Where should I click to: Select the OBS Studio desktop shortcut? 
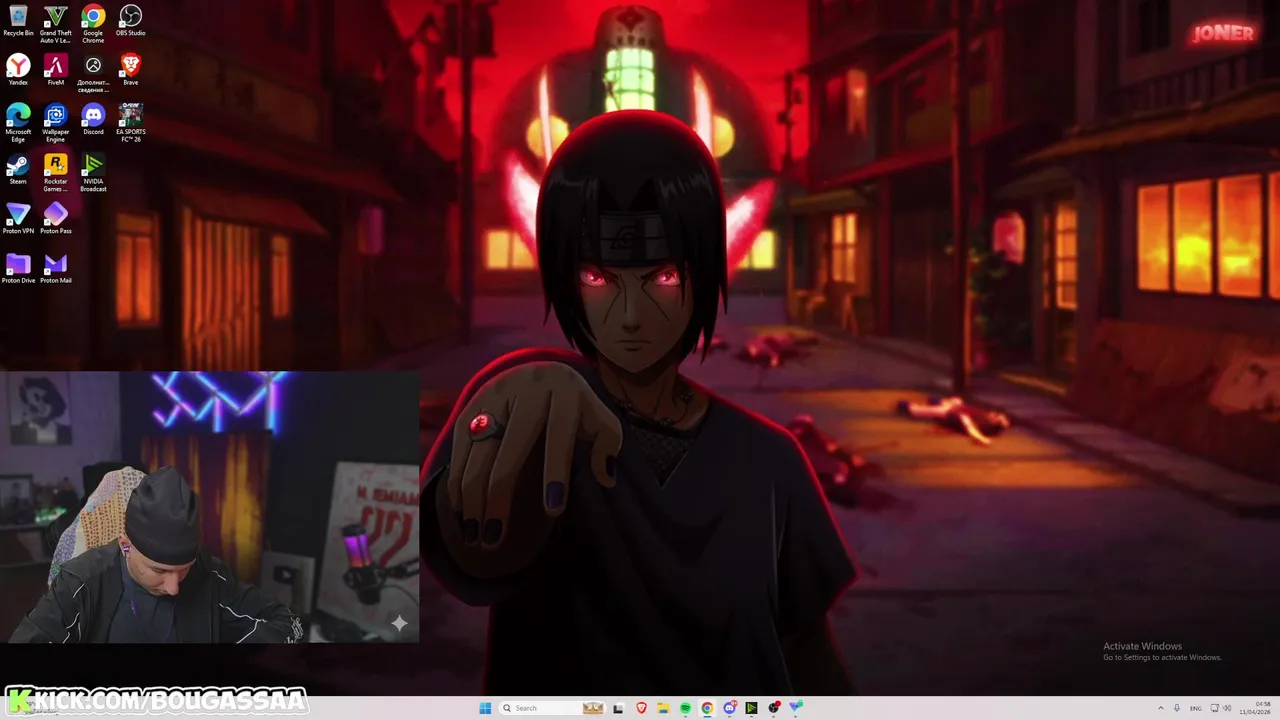[130, 22]
